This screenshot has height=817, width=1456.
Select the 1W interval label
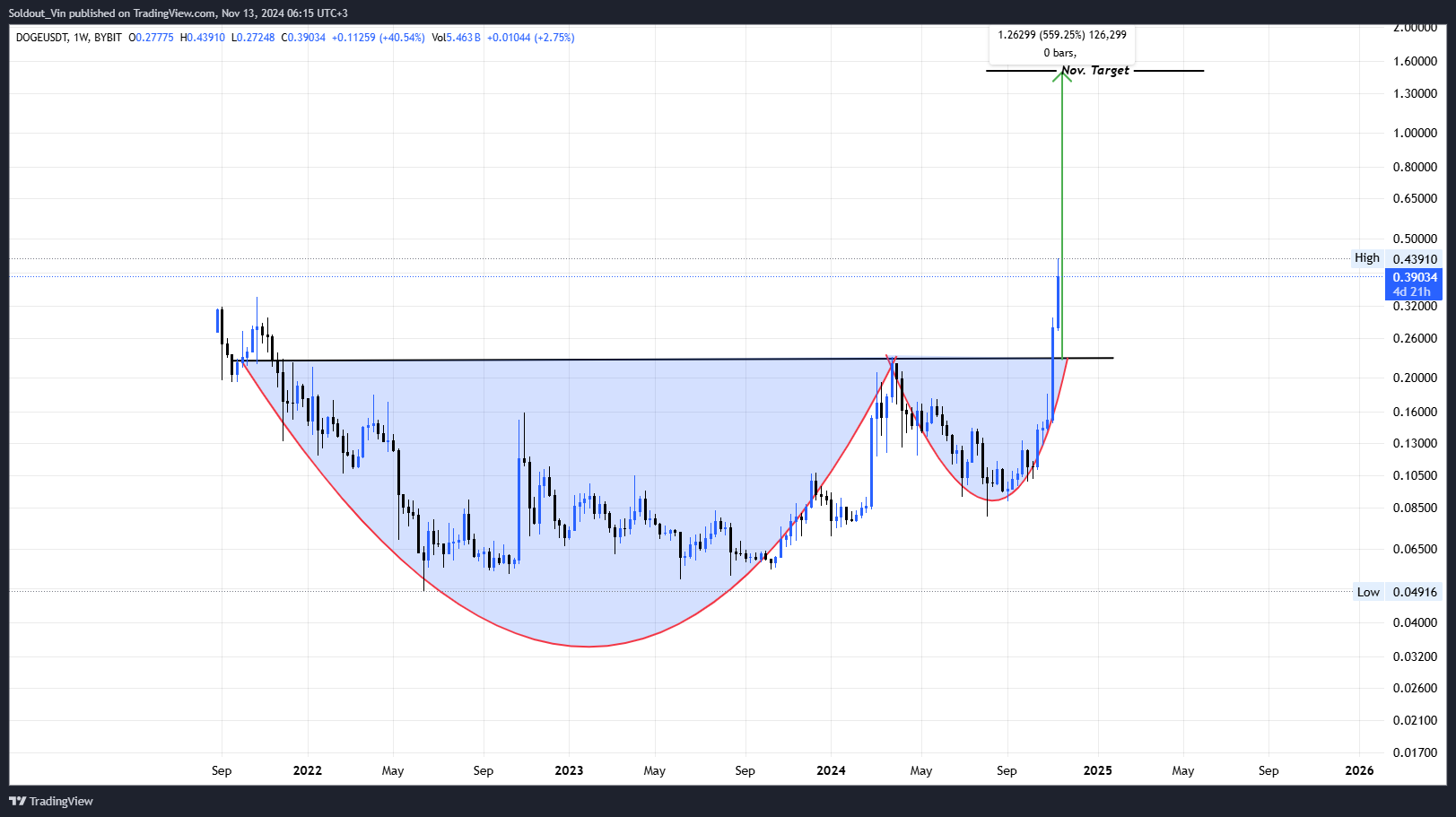click(x=82, y=38)
